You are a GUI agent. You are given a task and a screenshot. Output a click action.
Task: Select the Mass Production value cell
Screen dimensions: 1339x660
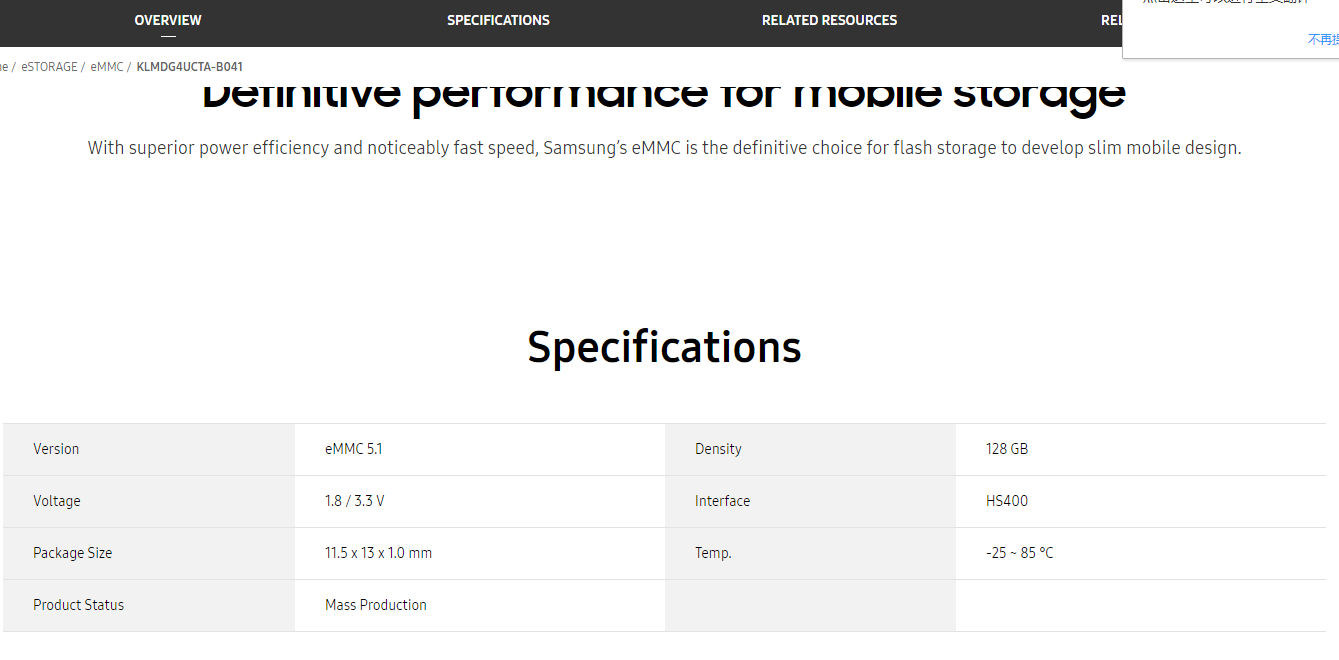point(480,605)
